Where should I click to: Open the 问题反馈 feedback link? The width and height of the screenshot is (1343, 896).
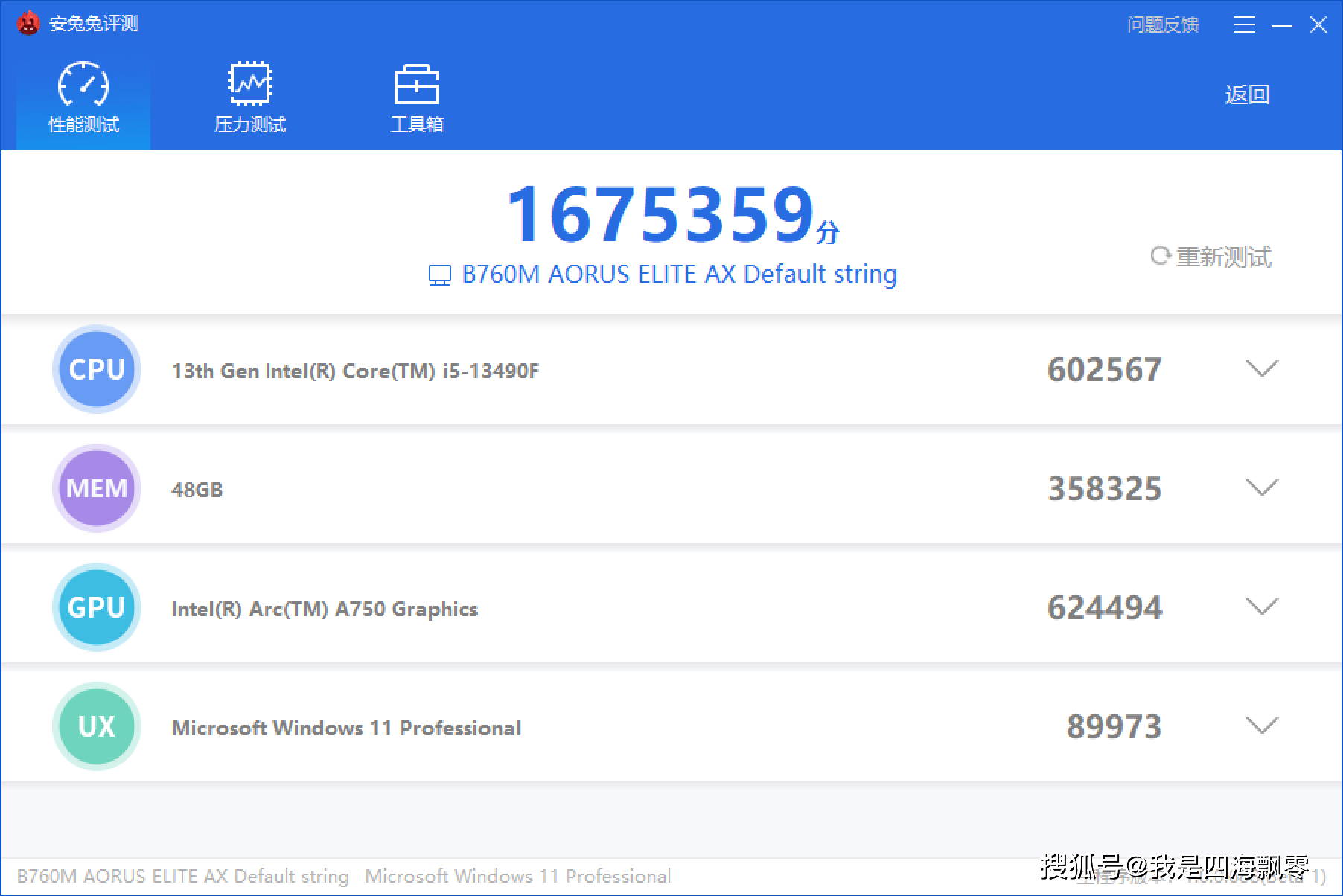[x=1163, y=25]
